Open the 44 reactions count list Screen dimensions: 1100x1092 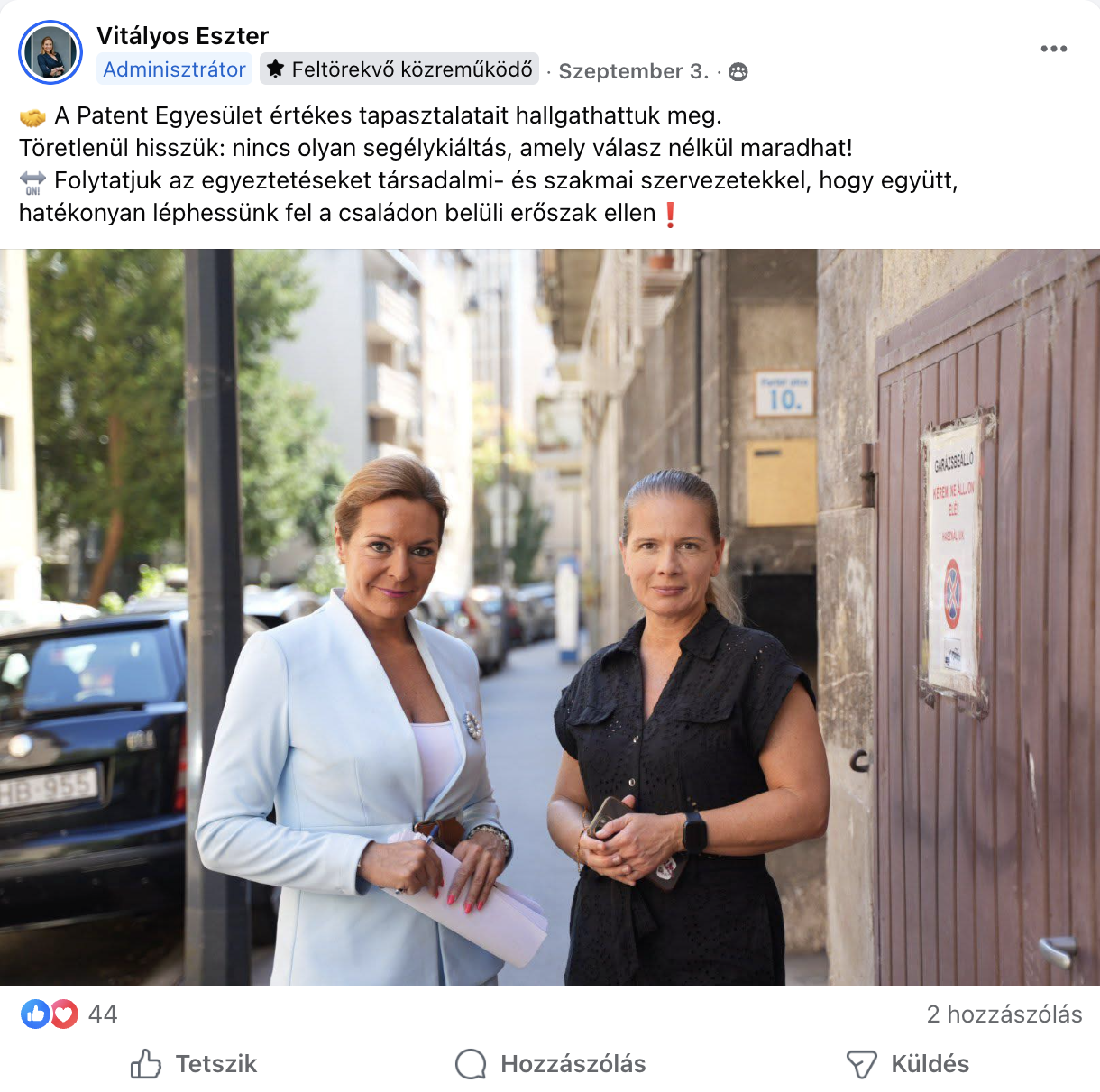pyautogui.click(x=103, y=1014)
